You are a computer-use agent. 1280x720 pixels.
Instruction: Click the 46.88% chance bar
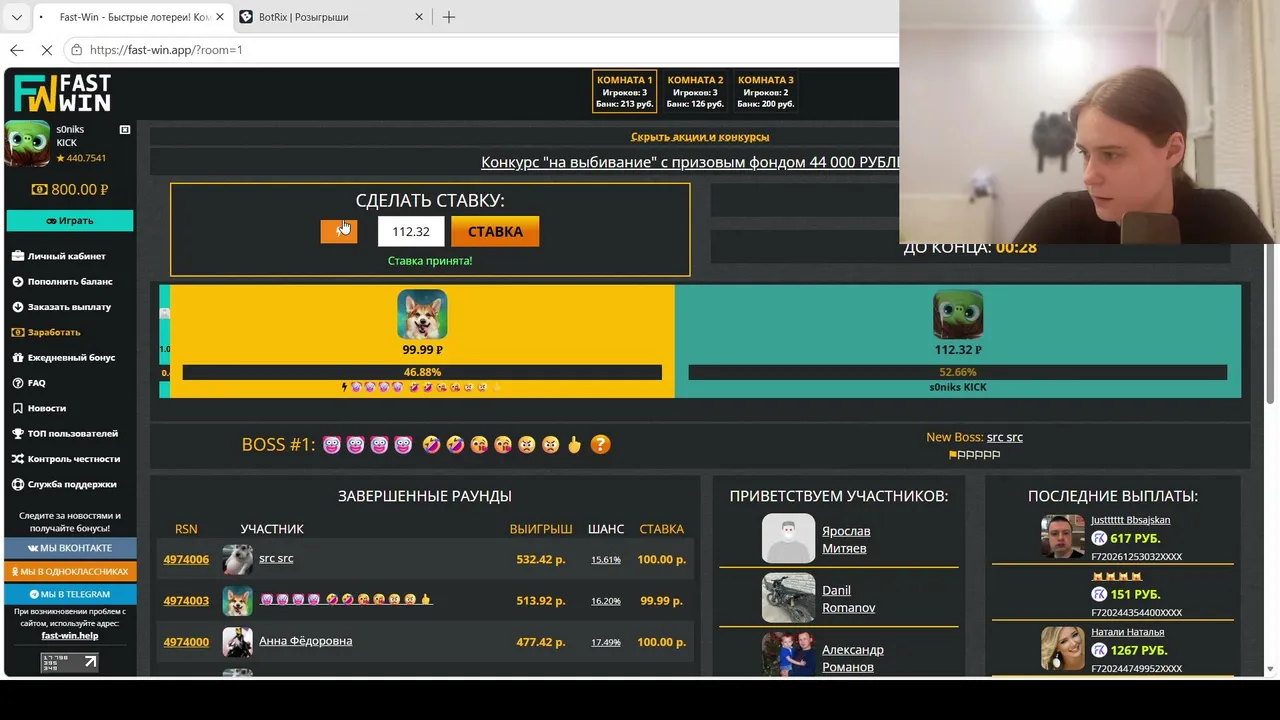pos(422,372)
